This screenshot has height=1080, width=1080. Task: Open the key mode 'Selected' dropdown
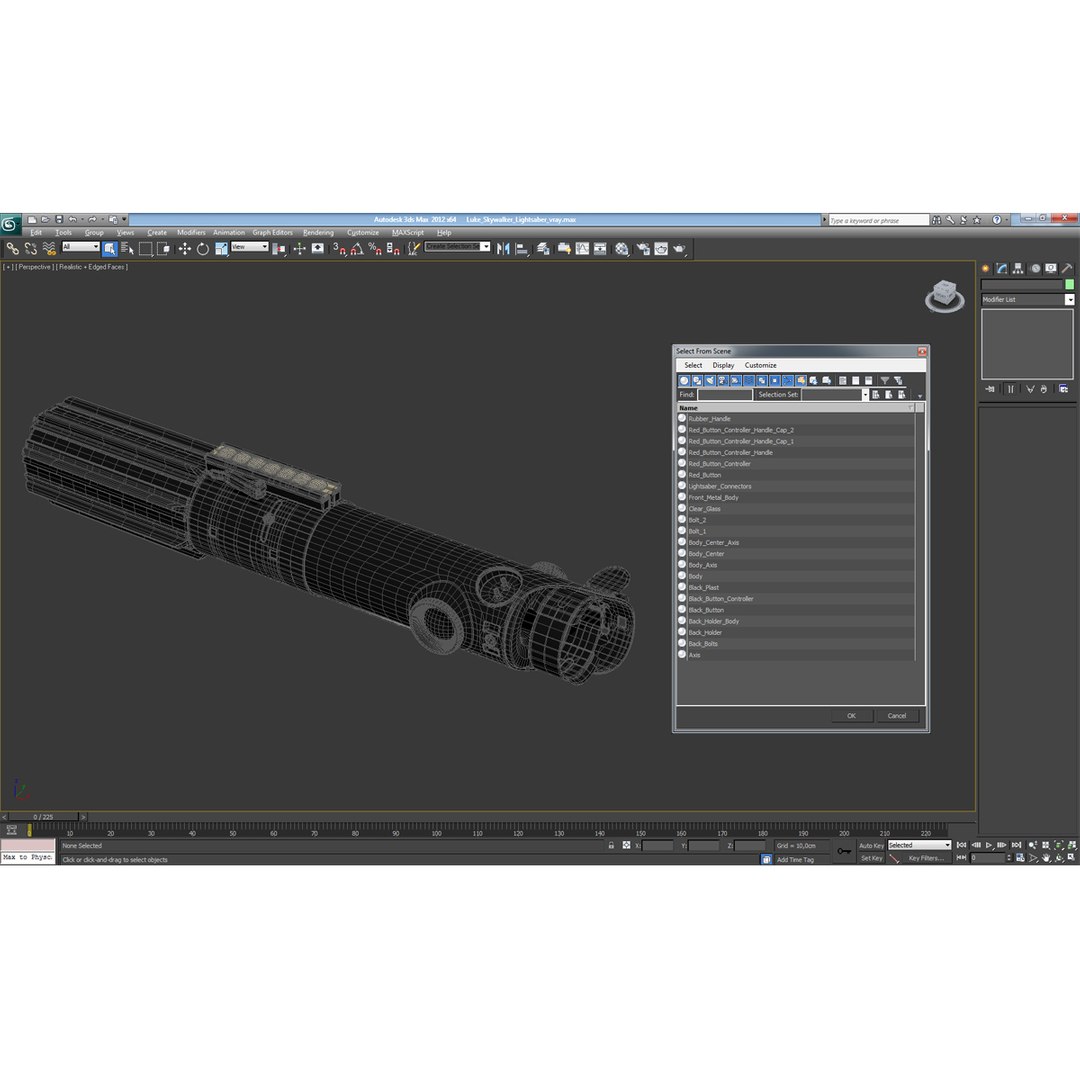click(x=919, y=845)
